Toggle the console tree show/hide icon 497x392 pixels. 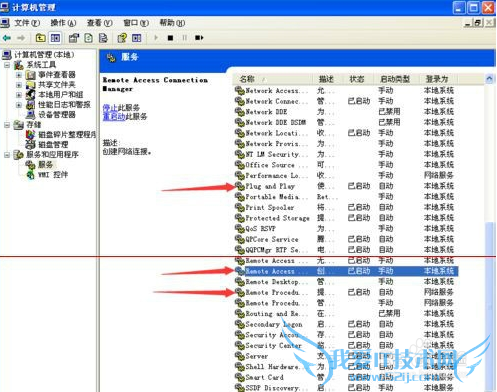tap(55, 38)
